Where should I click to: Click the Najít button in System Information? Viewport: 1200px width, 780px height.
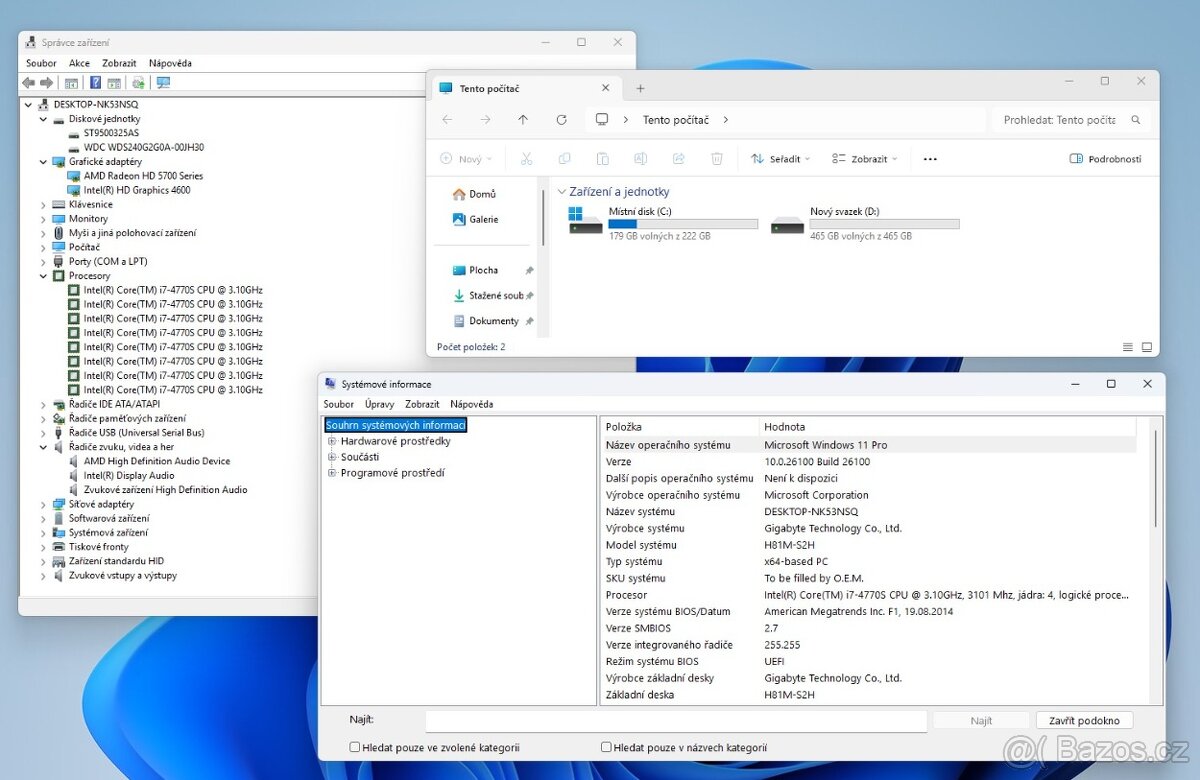pos(980,720)
